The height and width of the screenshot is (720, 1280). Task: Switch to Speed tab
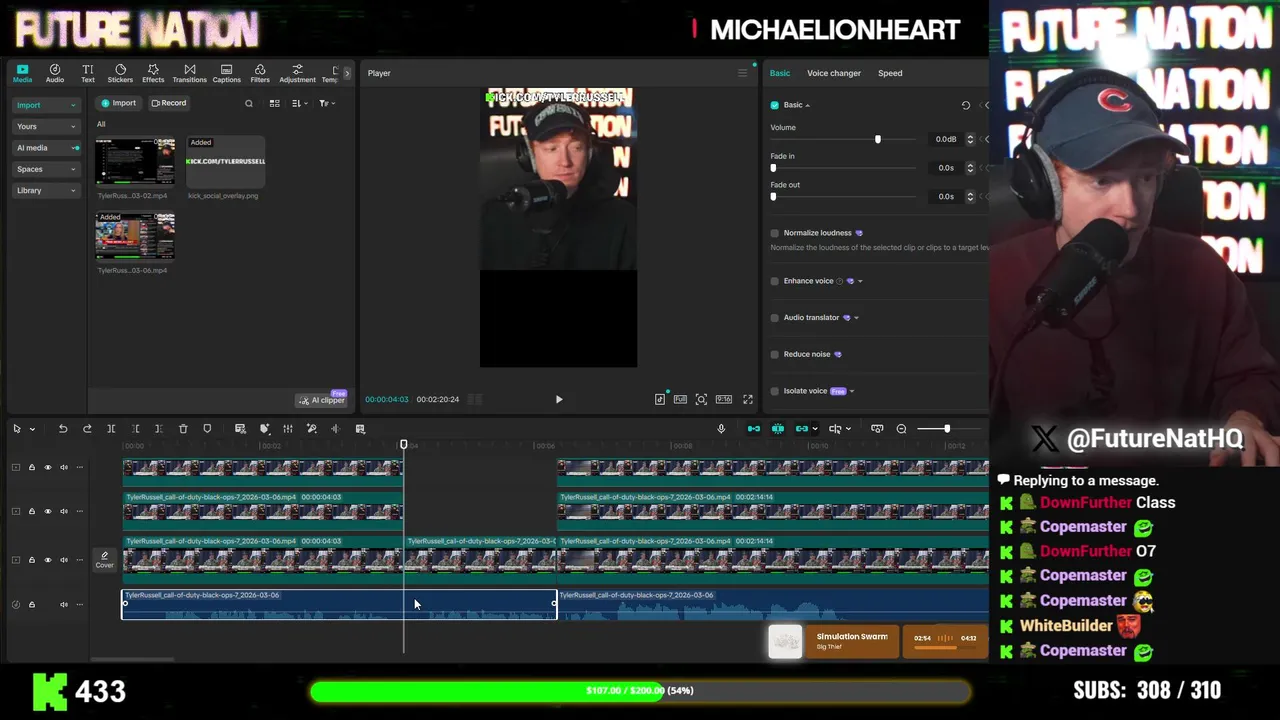890,73
